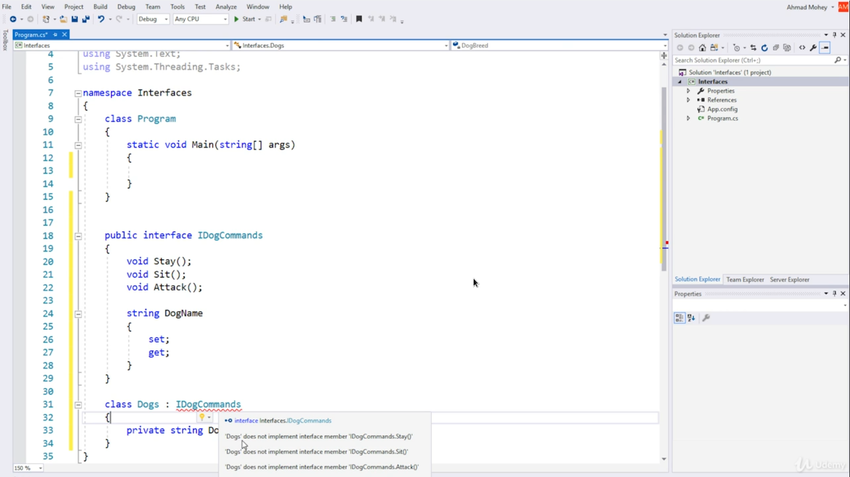Click the Search Solution Explorer input field
Image resolution: width=850 pixels, height=477 pixels.
pos(754,60)
